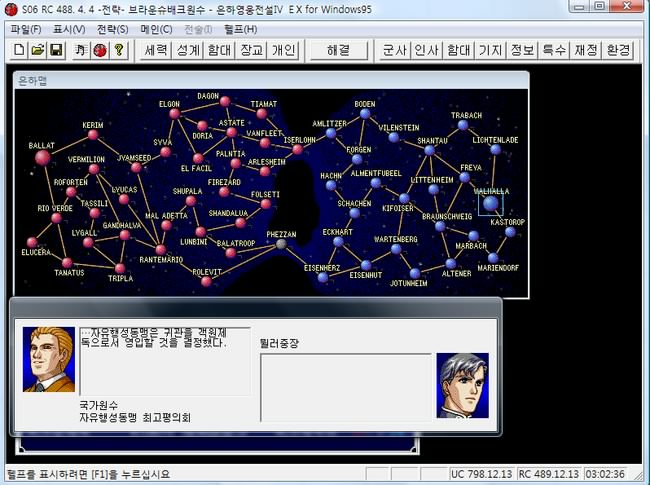Select the TANATUS star system
Image resolution: width=650 pixels, height=485 pixels.
point(67,262)
